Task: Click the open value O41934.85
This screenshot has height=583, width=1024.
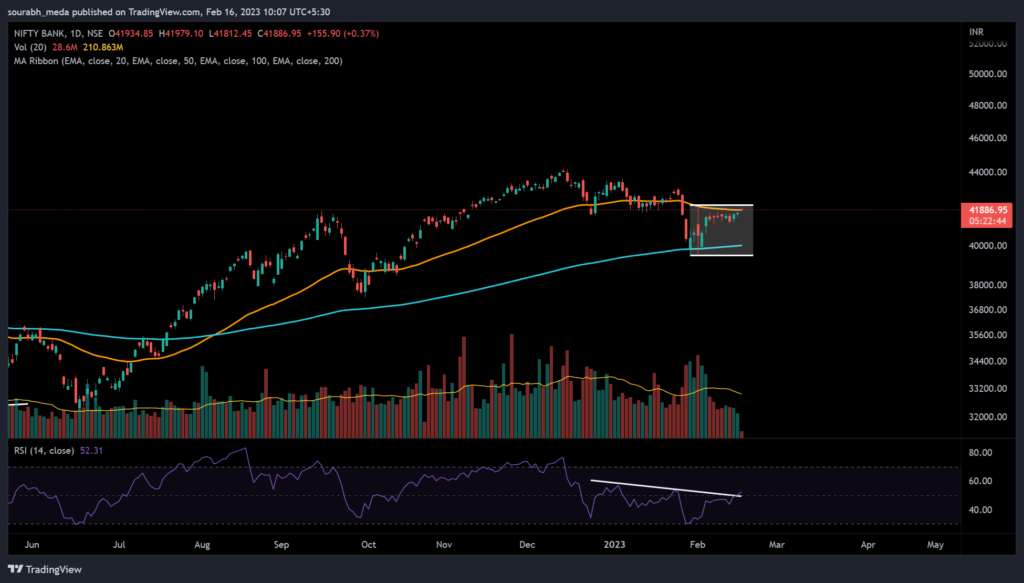Action: tap(131, 33)
